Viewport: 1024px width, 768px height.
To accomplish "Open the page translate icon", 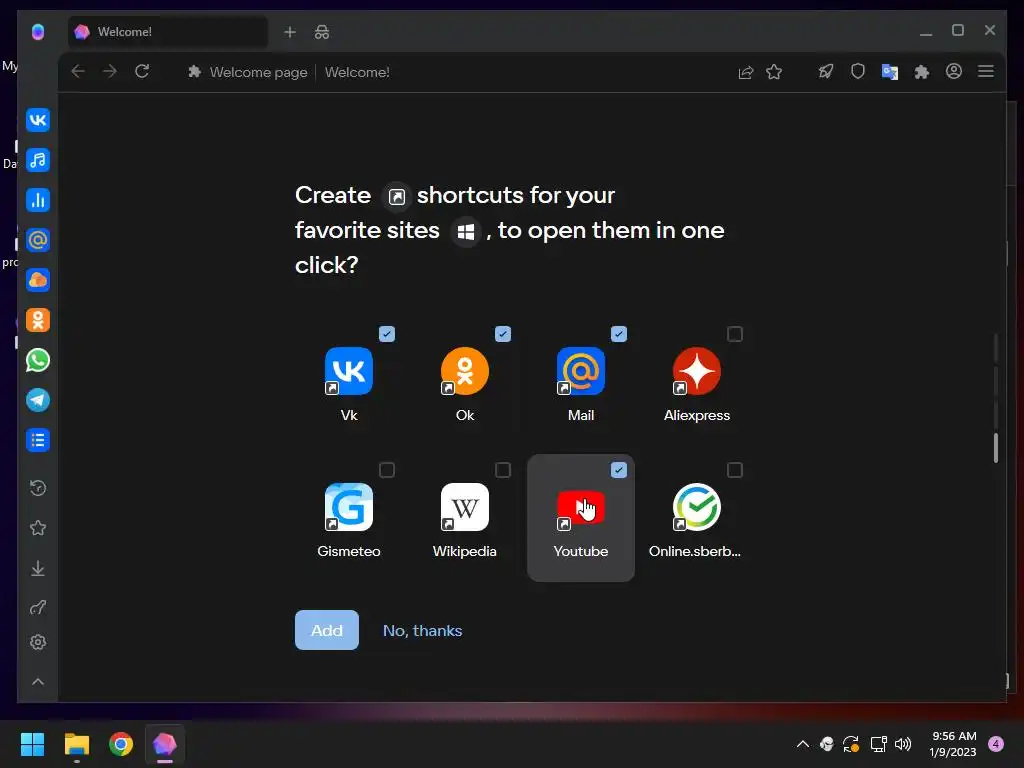I will 889,72.
